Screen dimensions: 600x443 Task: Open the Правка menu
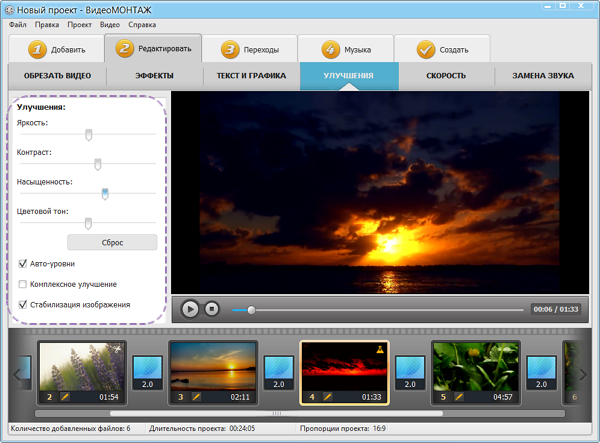point(47,24)
